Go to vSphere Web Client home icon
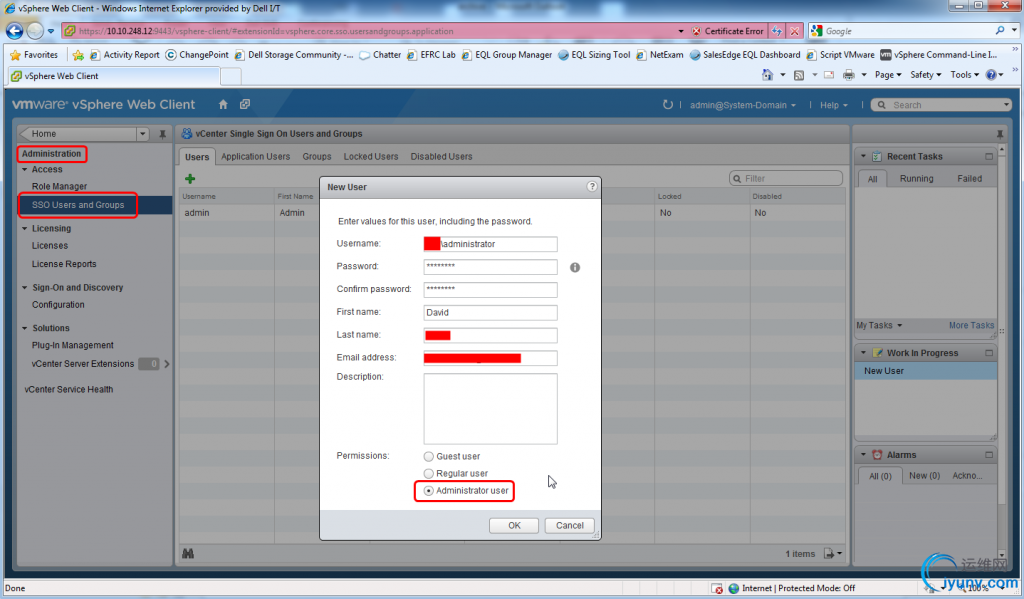The height and width of the screenshot is (599, 1024). click(223, 105)
